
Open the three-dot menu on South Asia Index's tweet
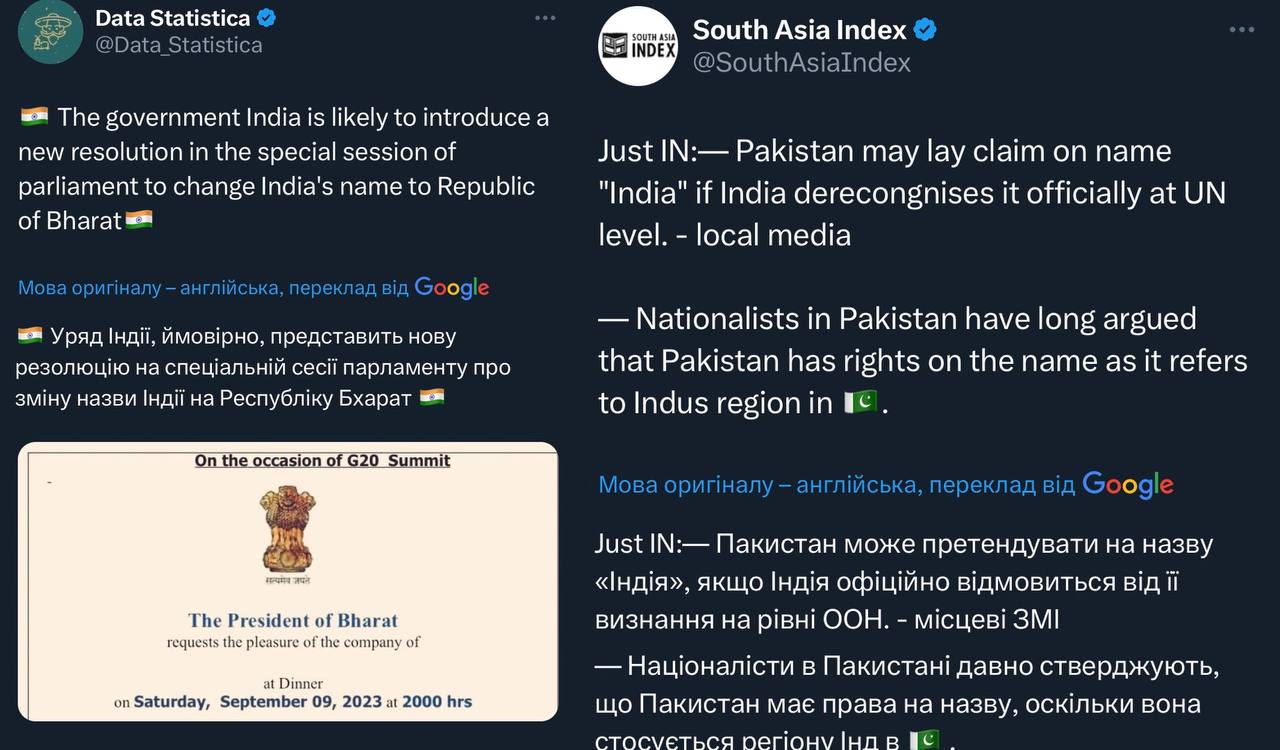[x=1240, y=31]
